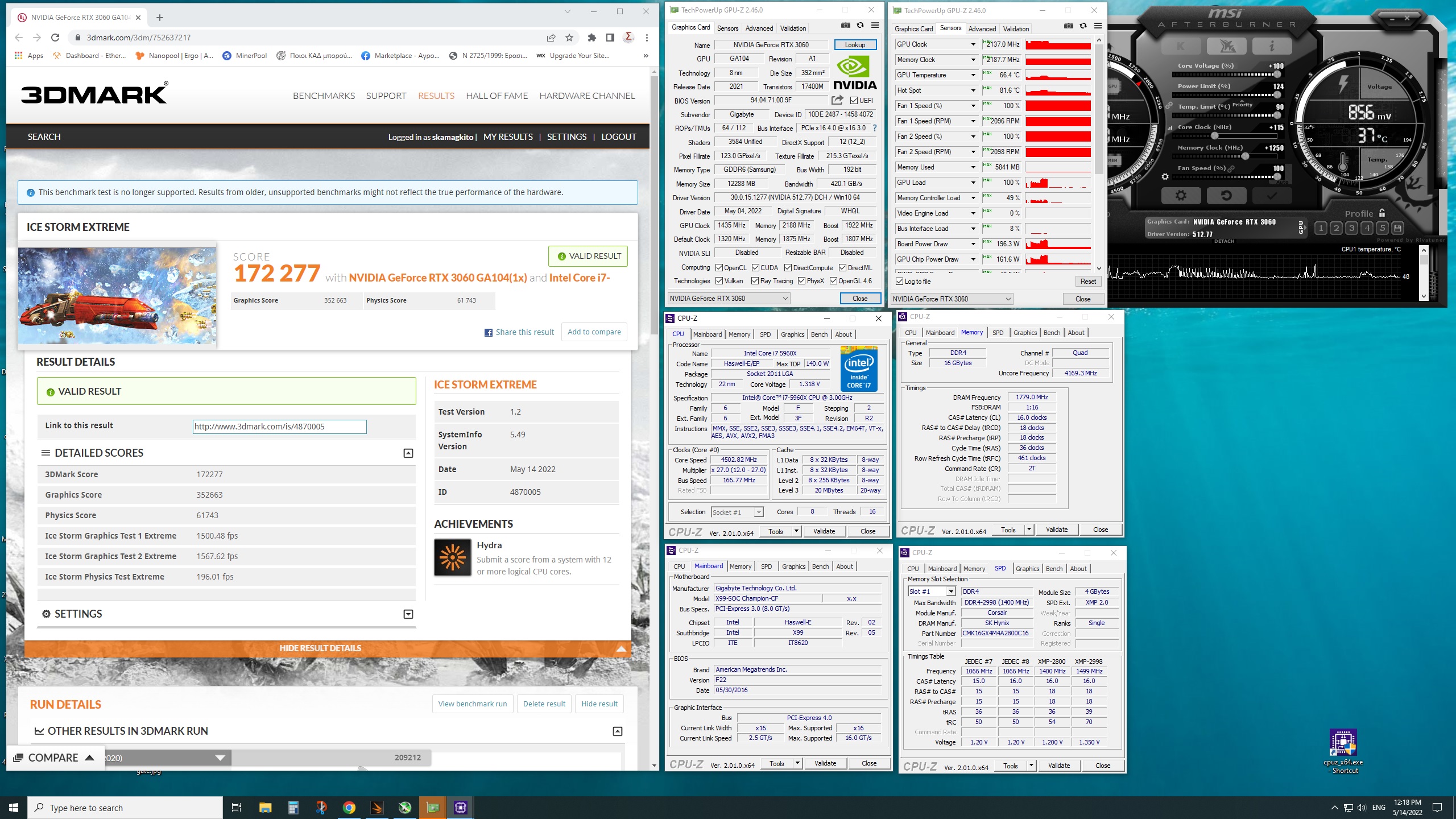Open cpuz_x64.exe shortcut on desktop

(1343, 751)
